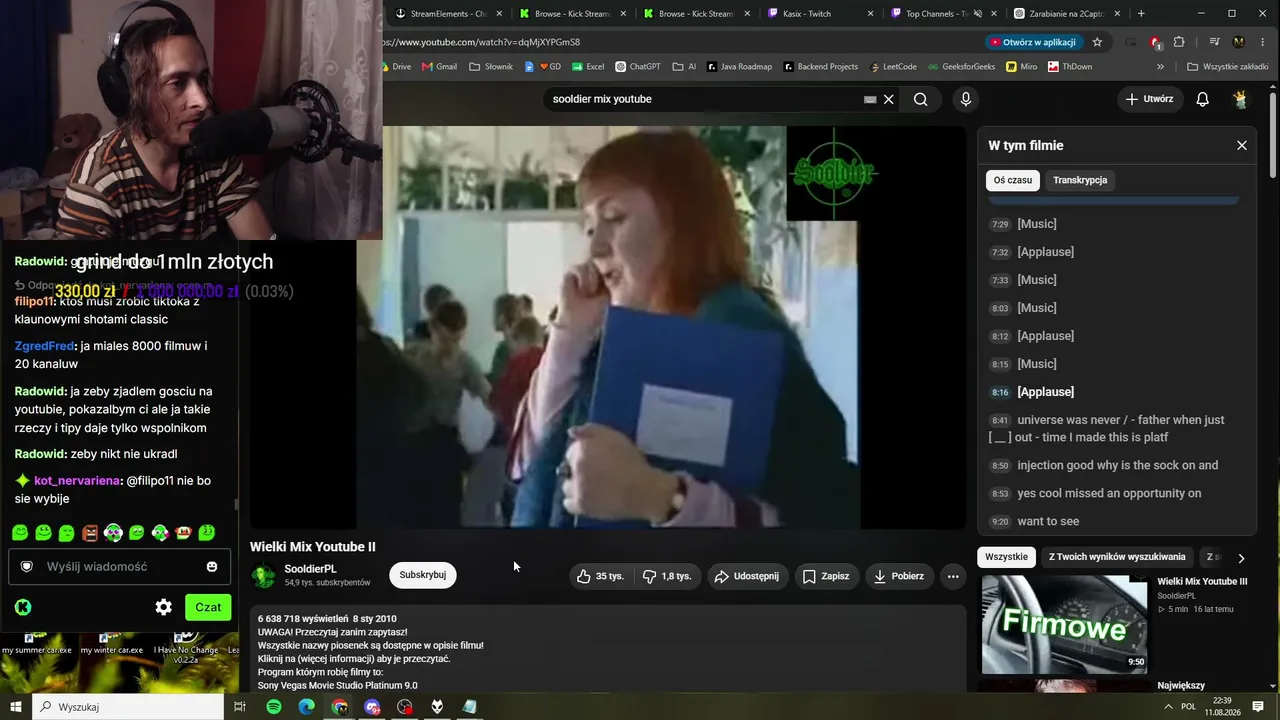Start voice search with the microphone icon
Viewport: 1280px width, 720px height.
tap(965, 99)
